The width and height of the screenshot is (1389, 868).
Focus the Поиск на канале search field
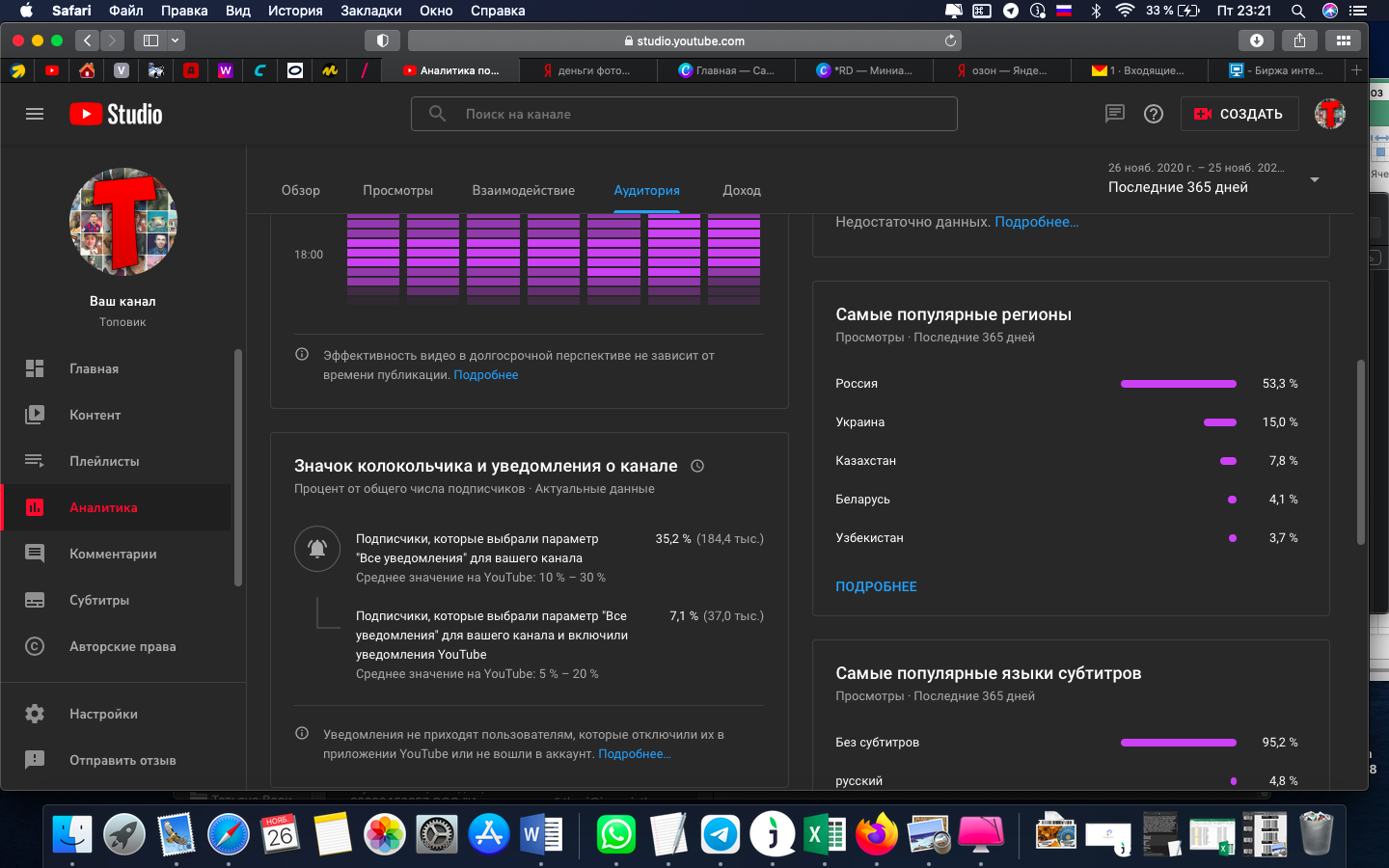pyautogui.click(x=684, y=114)
